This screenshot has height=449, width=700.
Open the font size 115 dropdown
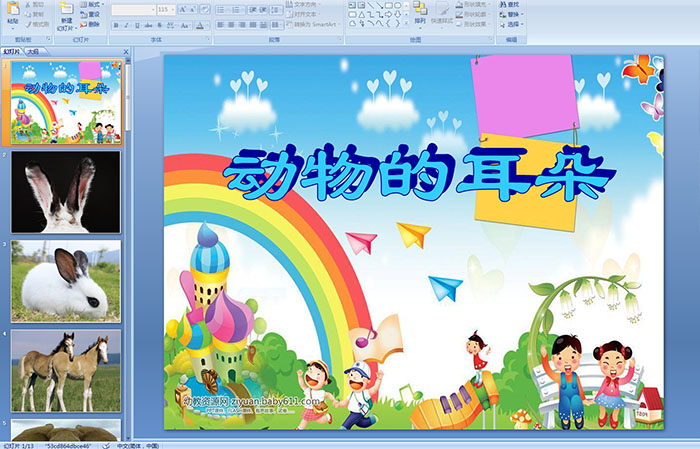tap(173, 10)
